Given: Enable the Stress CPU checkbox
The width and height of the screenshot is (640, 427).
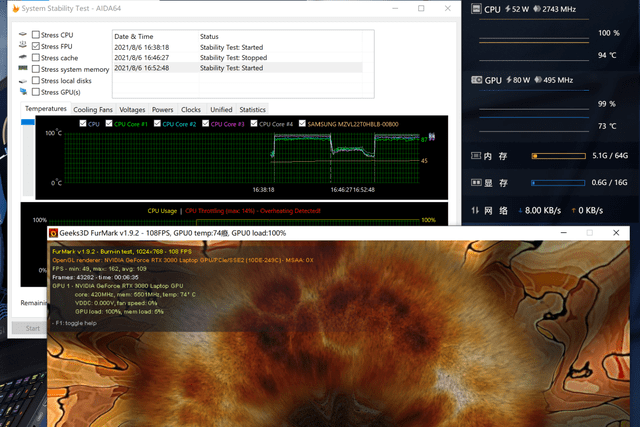Looking at the screenshot, I should pyautogui.click(x=36, y=35).
